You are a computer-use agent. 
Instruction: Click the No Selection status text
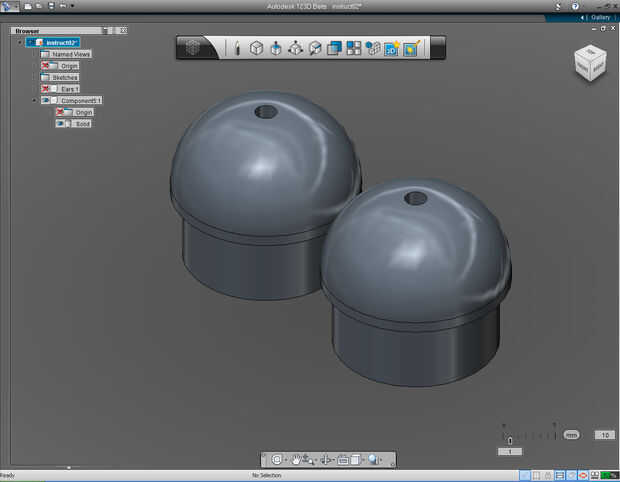point(267,475)
